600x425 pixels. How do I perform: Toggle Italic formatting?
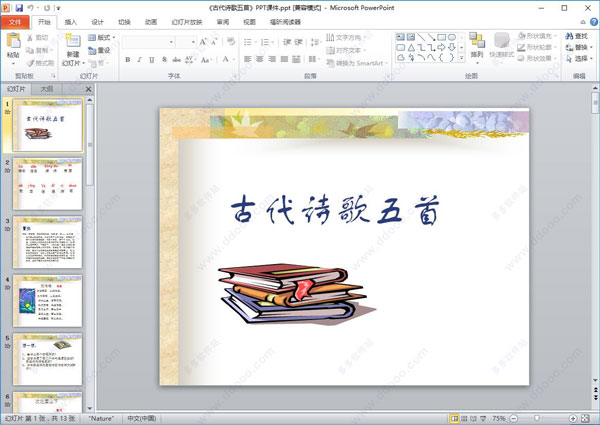point(140,59)
